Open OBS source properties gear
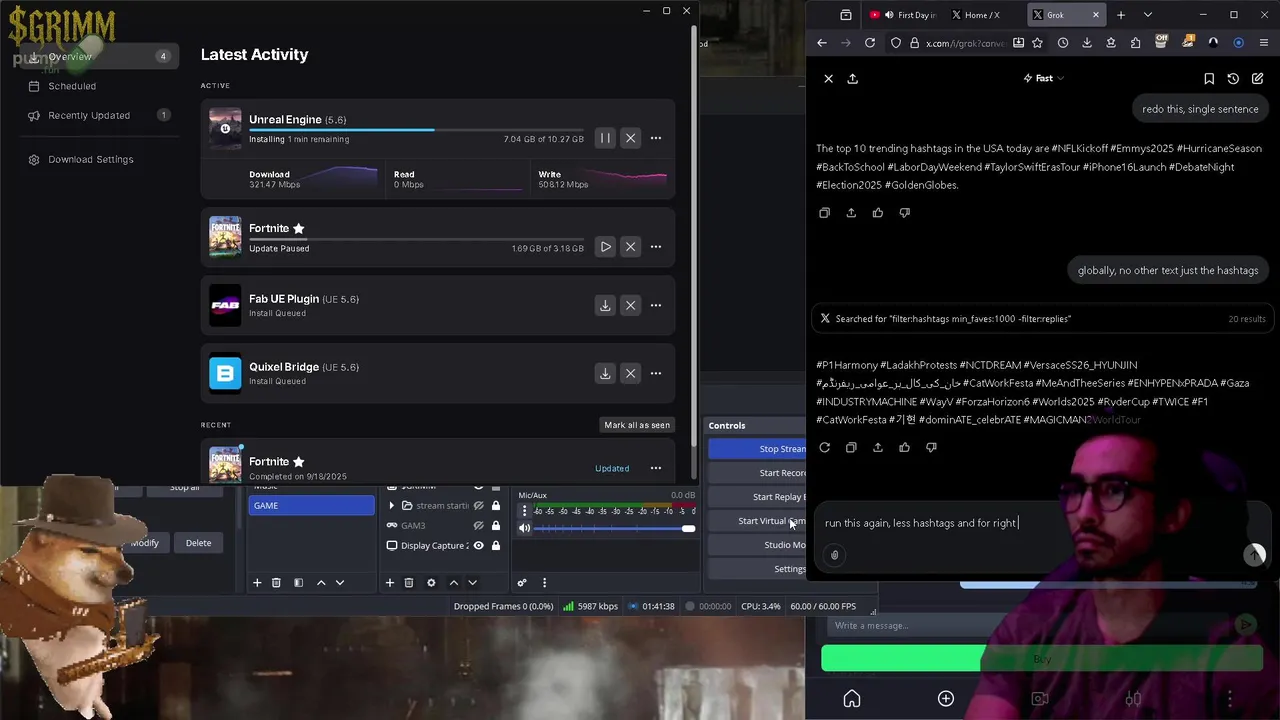Image resolution: width=1280 pixels, height=720 pixels. point(431,583)
